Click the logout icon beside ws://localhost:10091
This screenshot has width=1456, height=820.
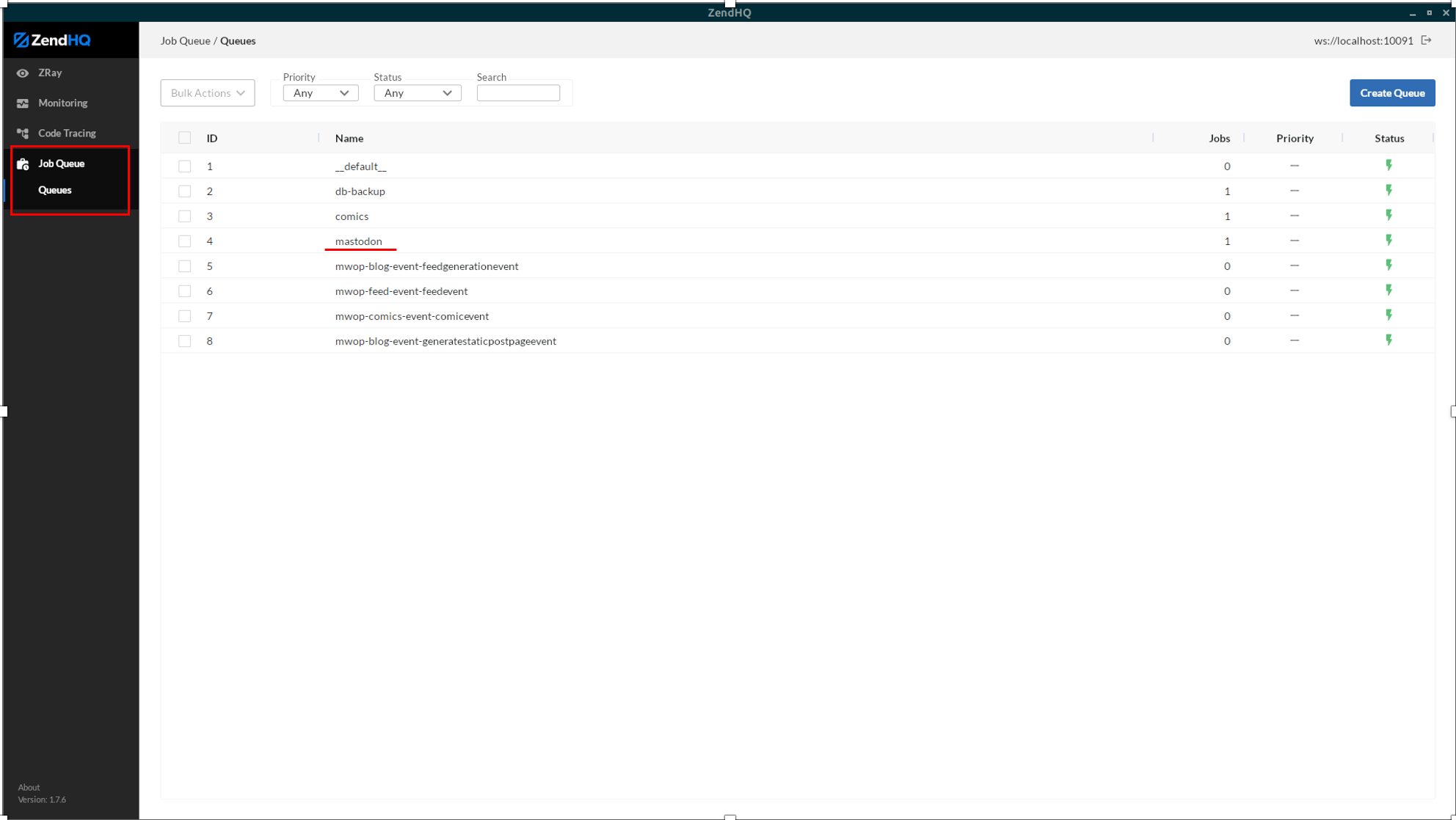tap(1426, 40)
